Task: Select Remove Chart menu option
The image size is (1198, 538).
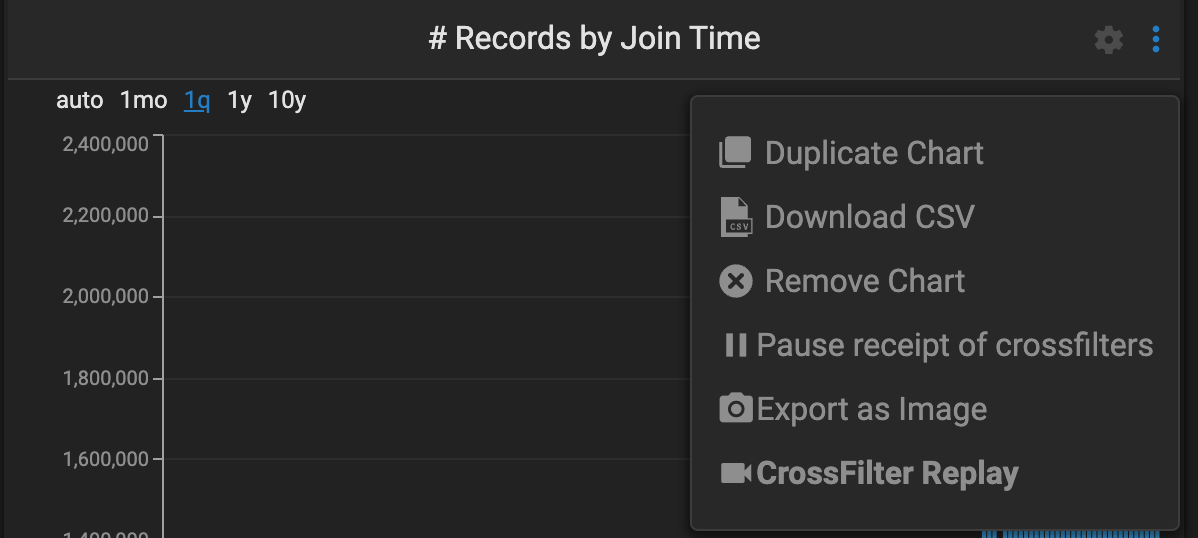Action: coord(865,281)
